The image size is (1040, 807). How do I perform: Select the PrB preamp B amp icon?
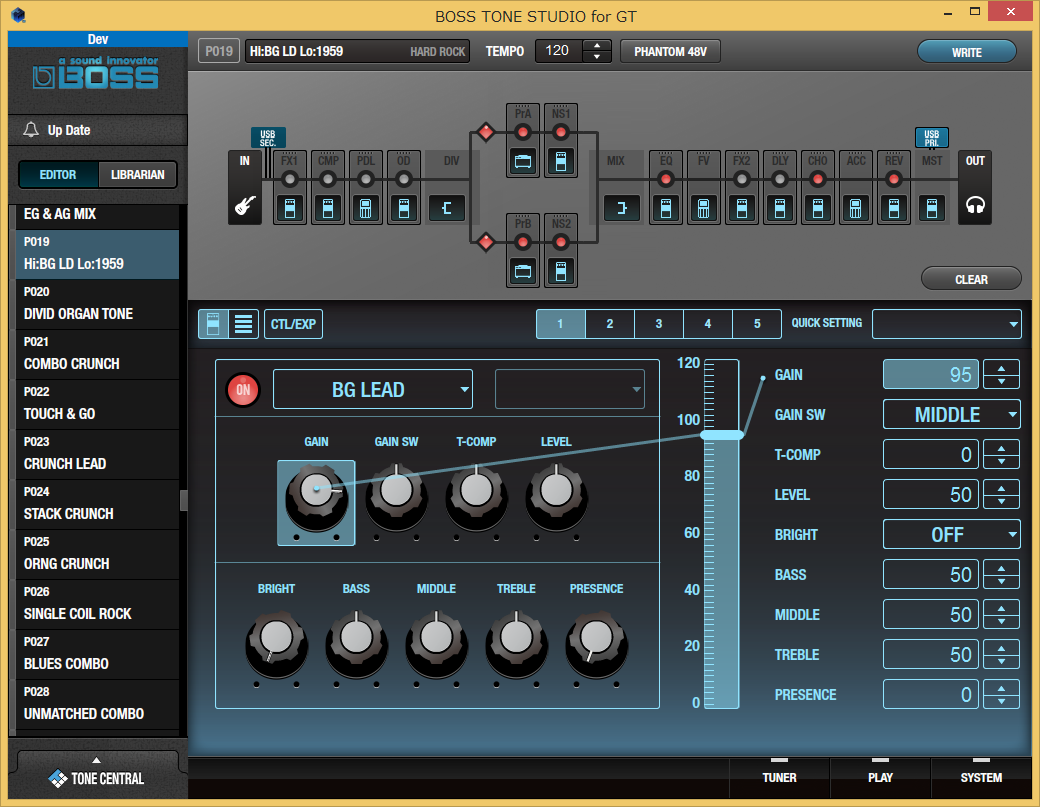pos(523,271)
